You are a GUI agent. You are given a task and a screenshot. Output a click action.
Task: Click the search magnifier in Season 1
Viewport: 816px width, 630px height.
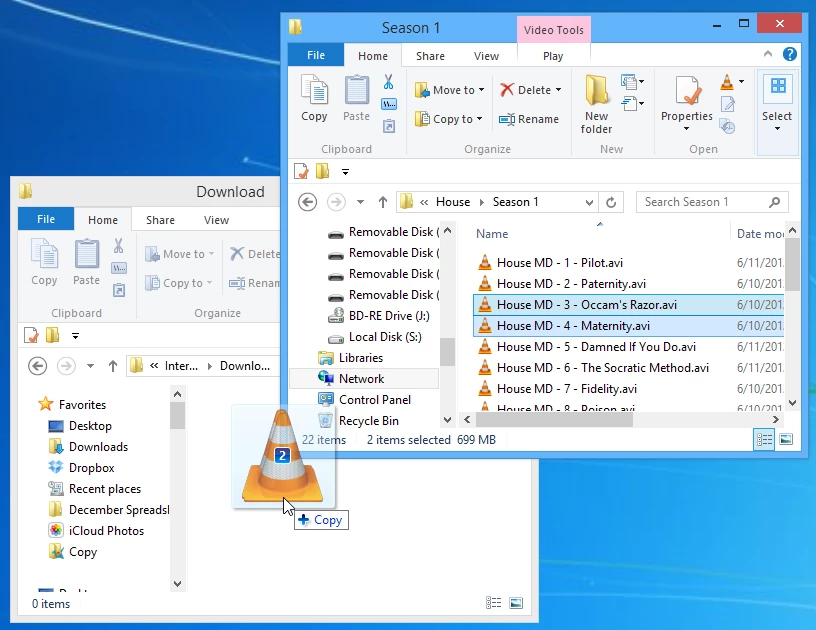[x=774, y=202]
